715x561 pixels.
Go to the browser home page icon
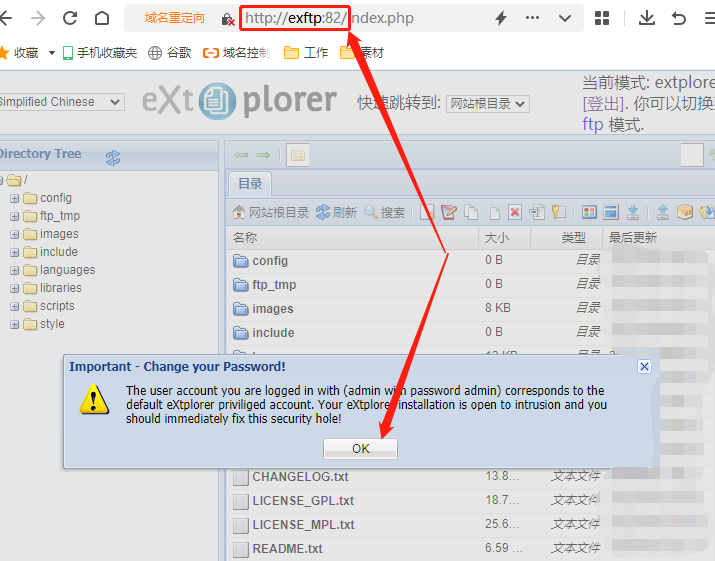[102, 18]
